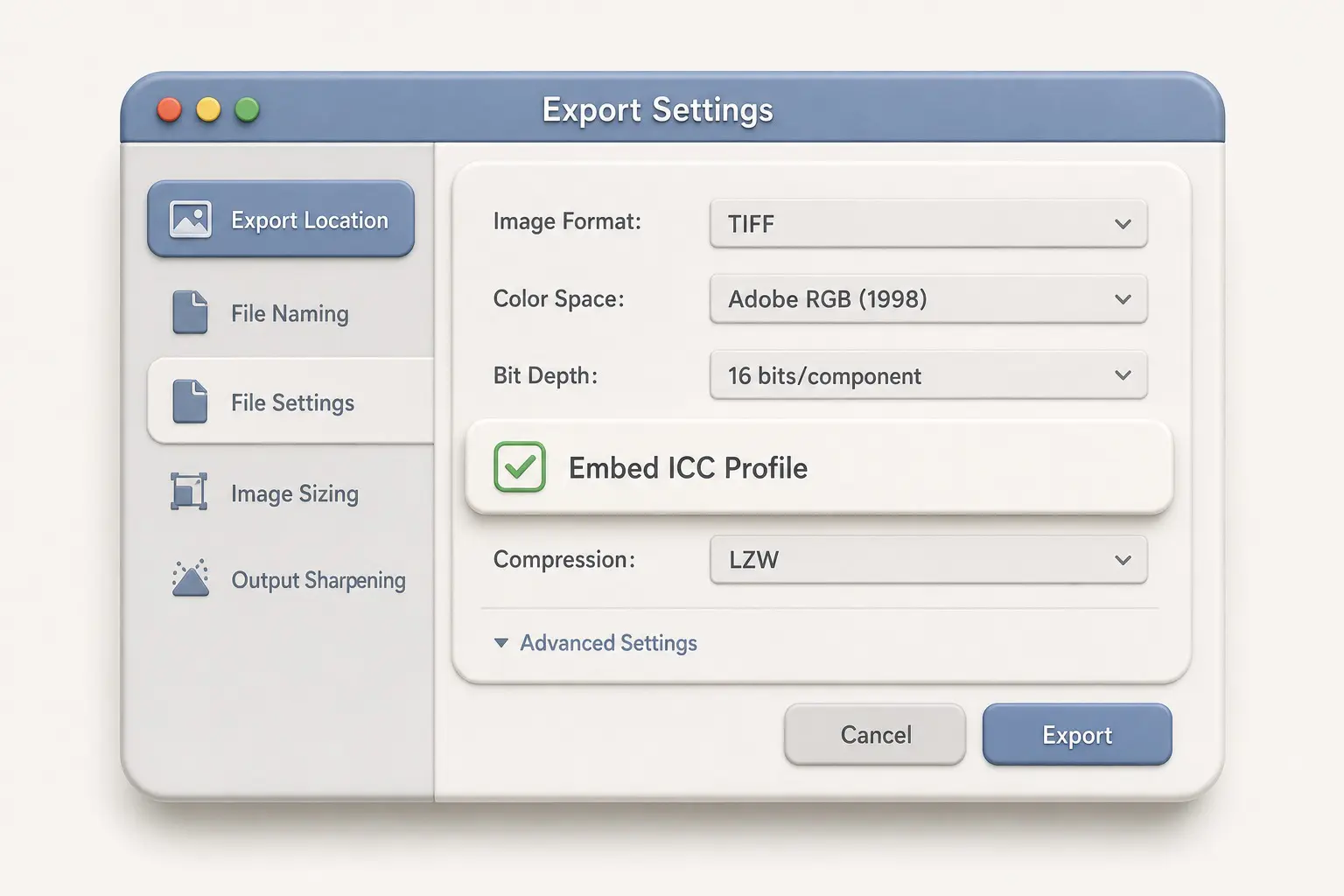
Task: Close the window with the red button
Action: pyautogui.click(x=169, y=109)
